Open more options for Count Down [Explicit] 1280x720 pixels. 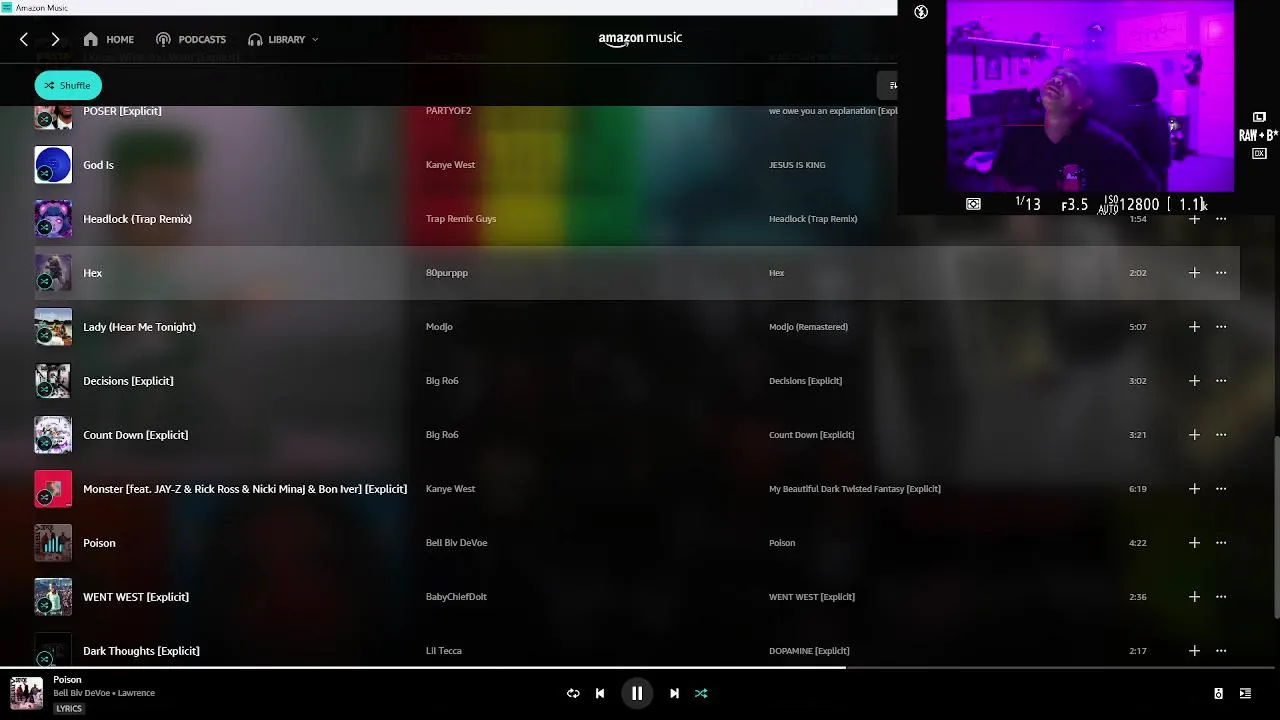pyautogui.click(x=1221, y=435)
